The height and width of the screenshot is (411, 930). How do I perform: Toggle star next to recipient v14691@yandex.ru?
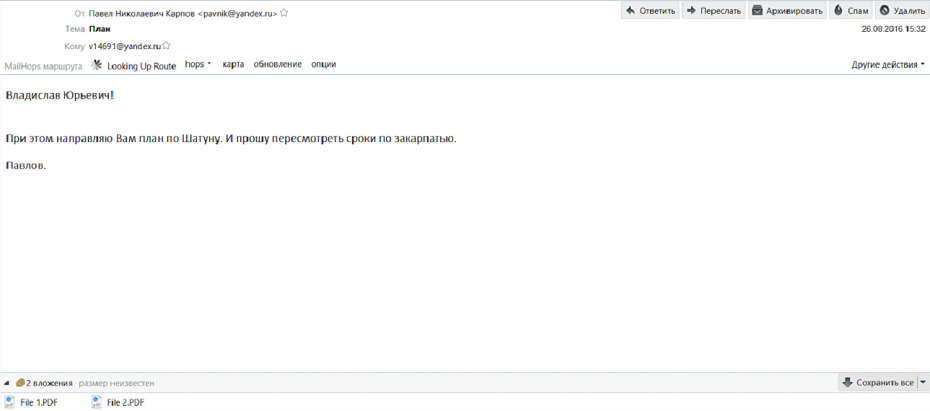pyautogui.click(x=166, y=46)
